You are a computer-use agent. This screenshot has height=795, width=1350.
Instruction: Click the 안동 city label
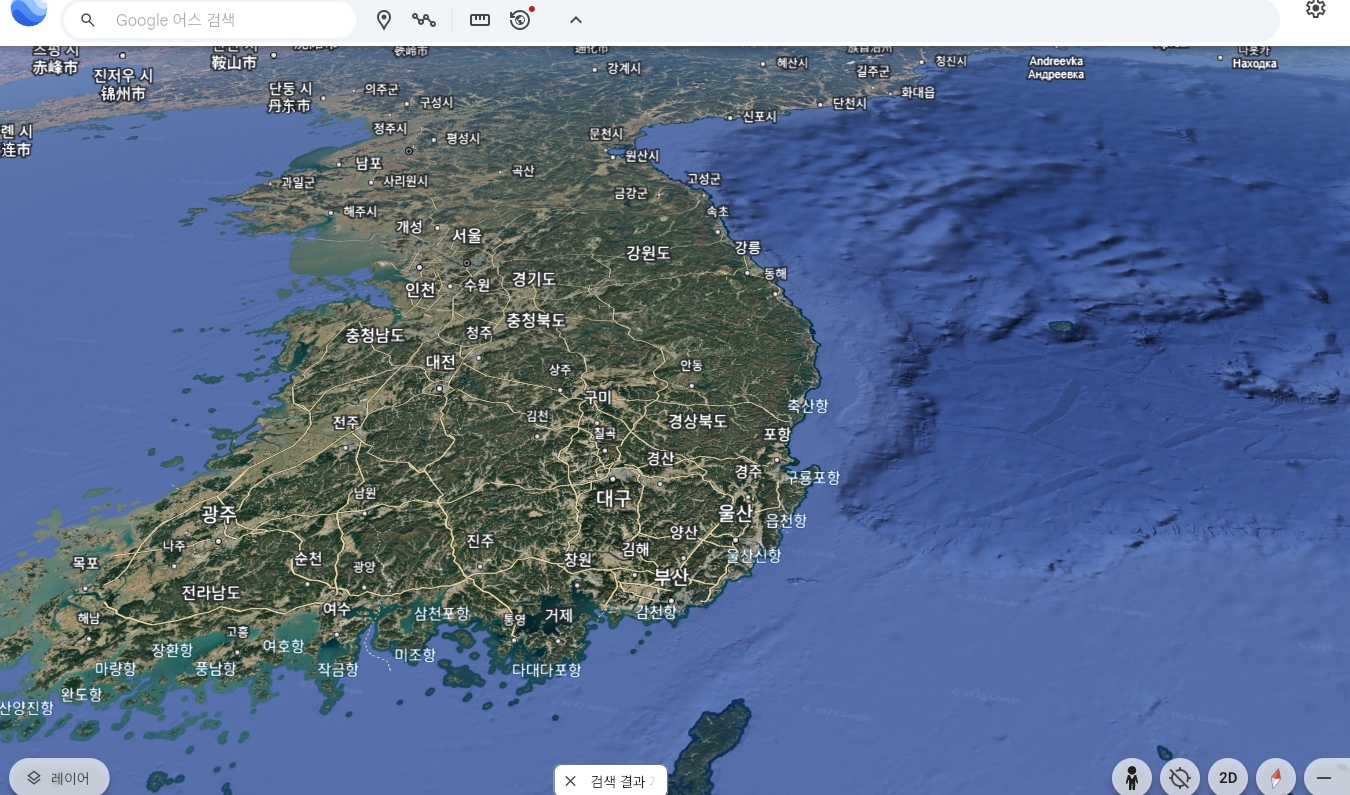pos(691,365)
